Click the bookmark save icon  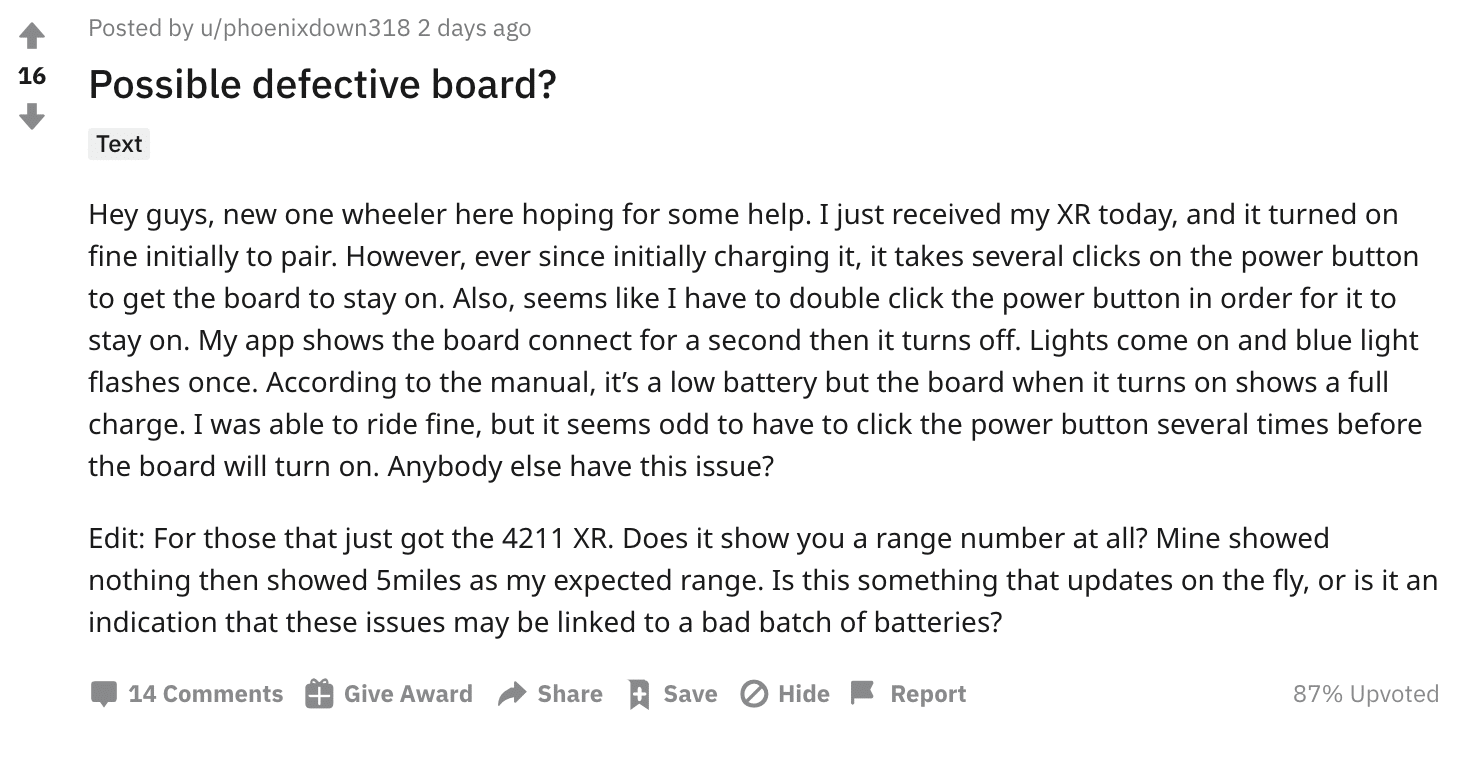pos(638,694)
